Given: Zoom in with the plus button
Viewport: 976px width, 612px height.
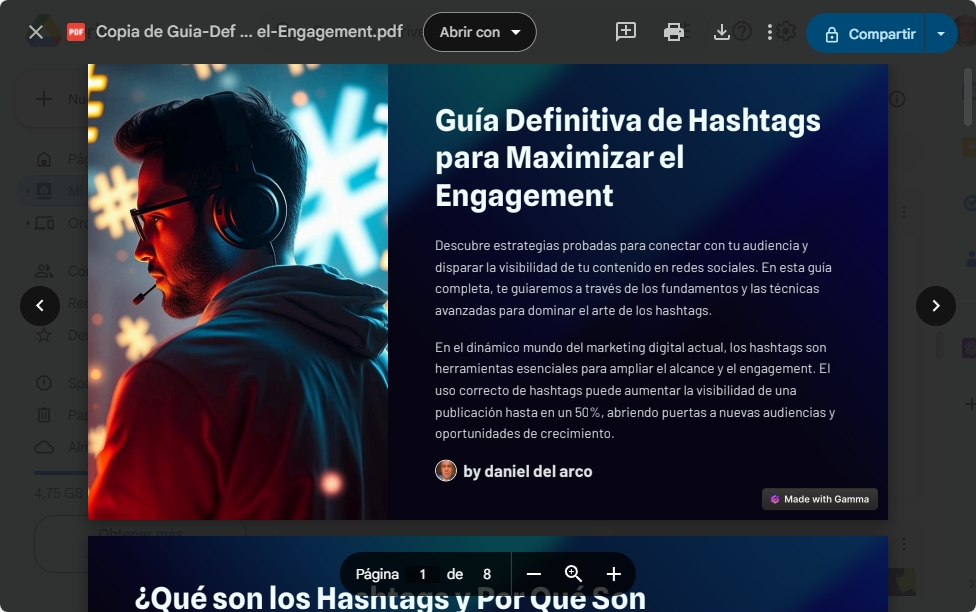Looking at the screenshot, I should tap(614, 574).
